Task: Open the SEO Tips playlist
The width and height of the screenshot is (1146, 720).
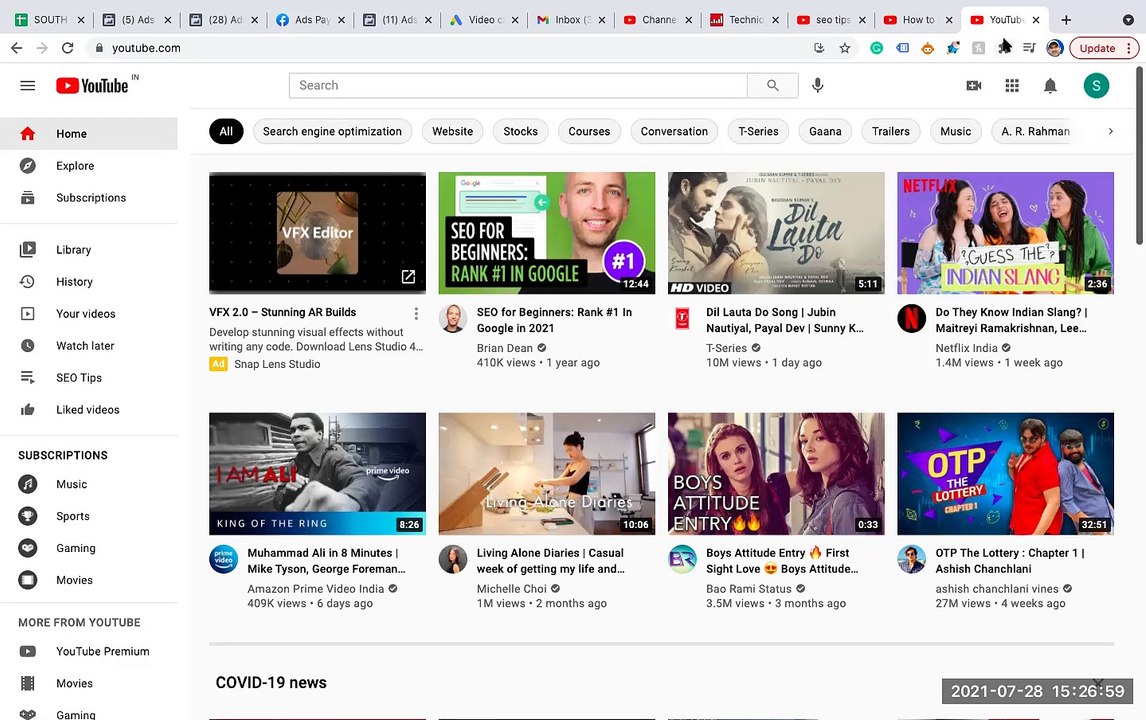Action: pyautogui.click(x=88, y=378)
